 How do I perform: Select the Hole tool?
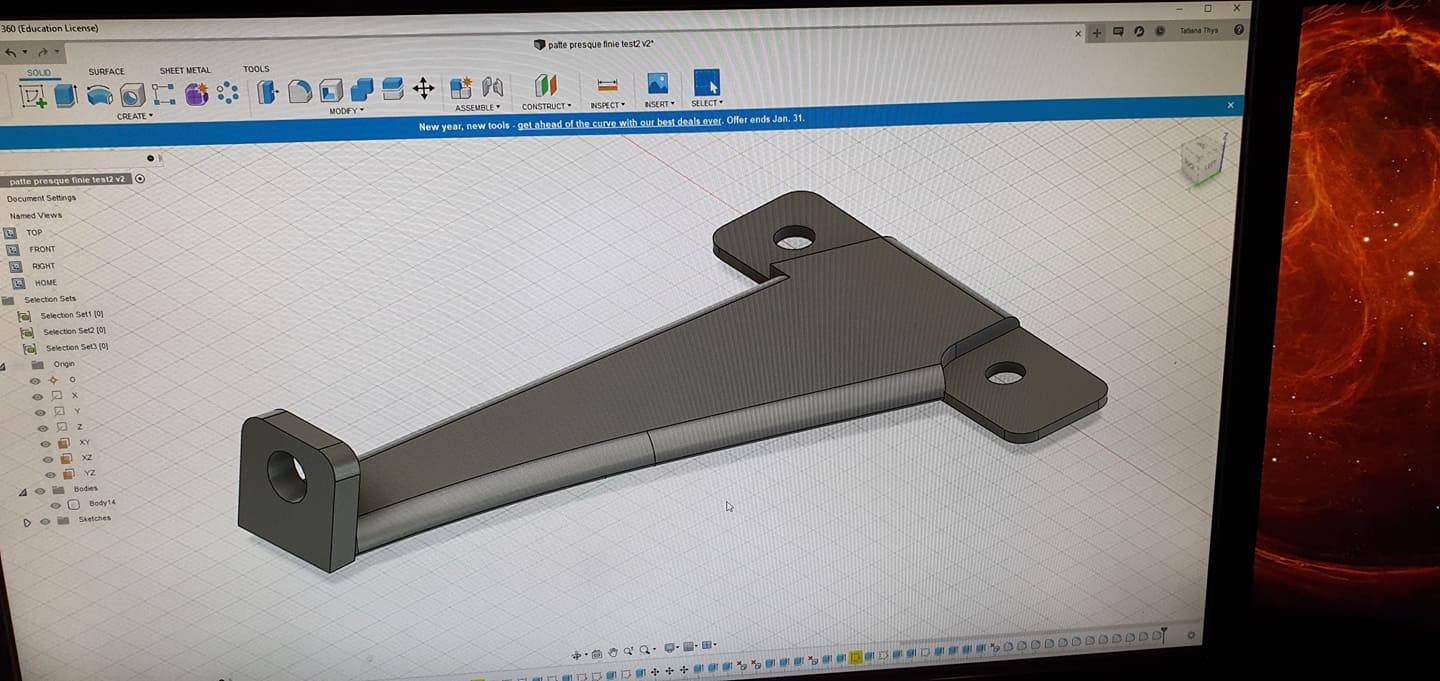point(132,95)
